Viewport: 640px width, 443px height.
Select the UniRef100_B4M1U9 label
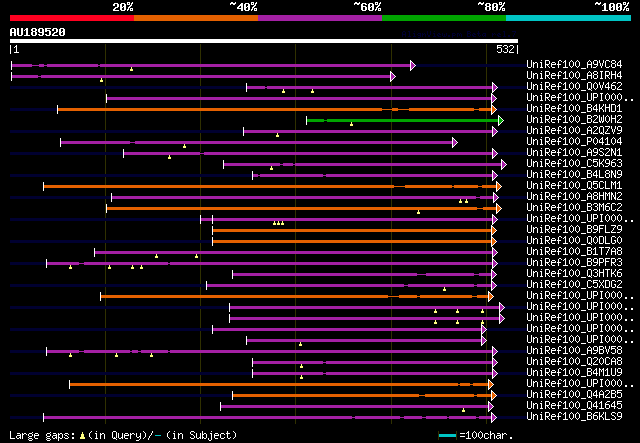coord(574,373)
